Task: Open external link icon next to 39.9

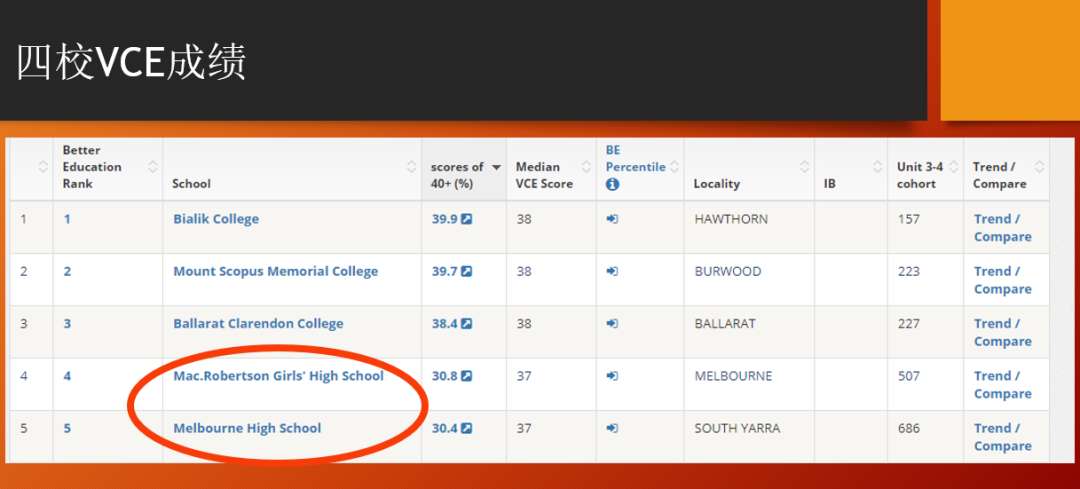Action: tap(466, 219)
